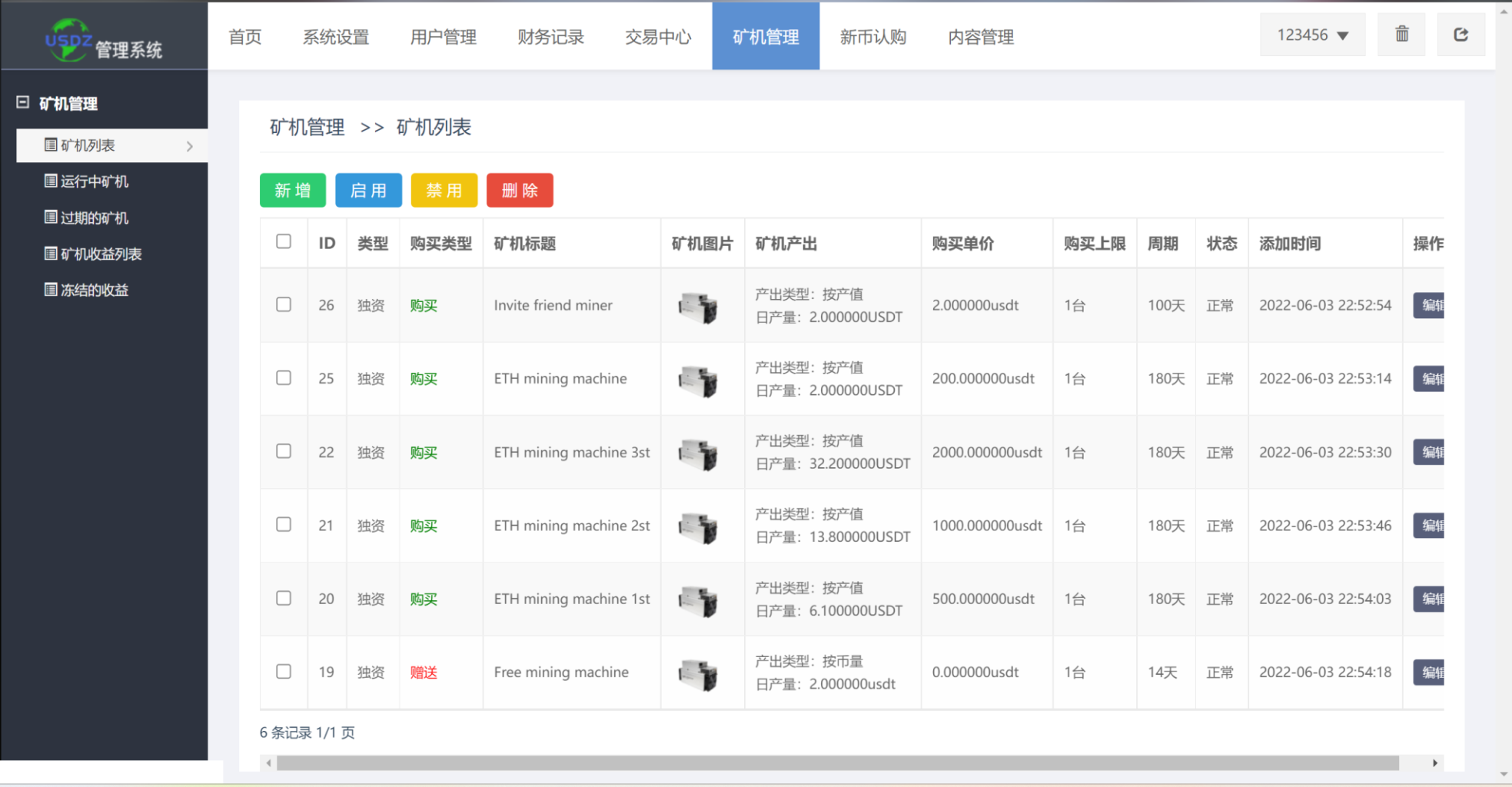Check the row checkbox for ID 26
The image size is (1512, 787).
[284, 304]
